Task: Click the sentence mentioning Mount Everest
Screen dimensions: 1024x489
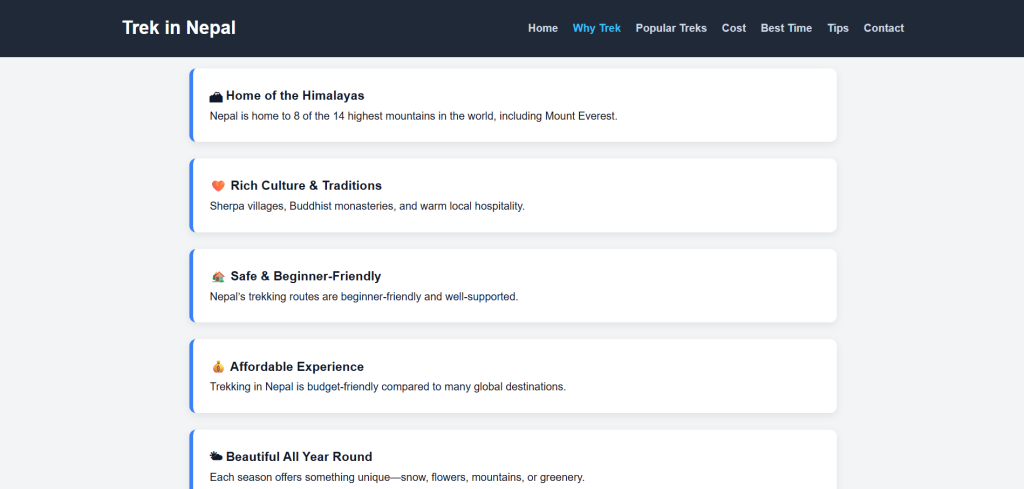Action: pyautogui.click(x=413, y=116)
